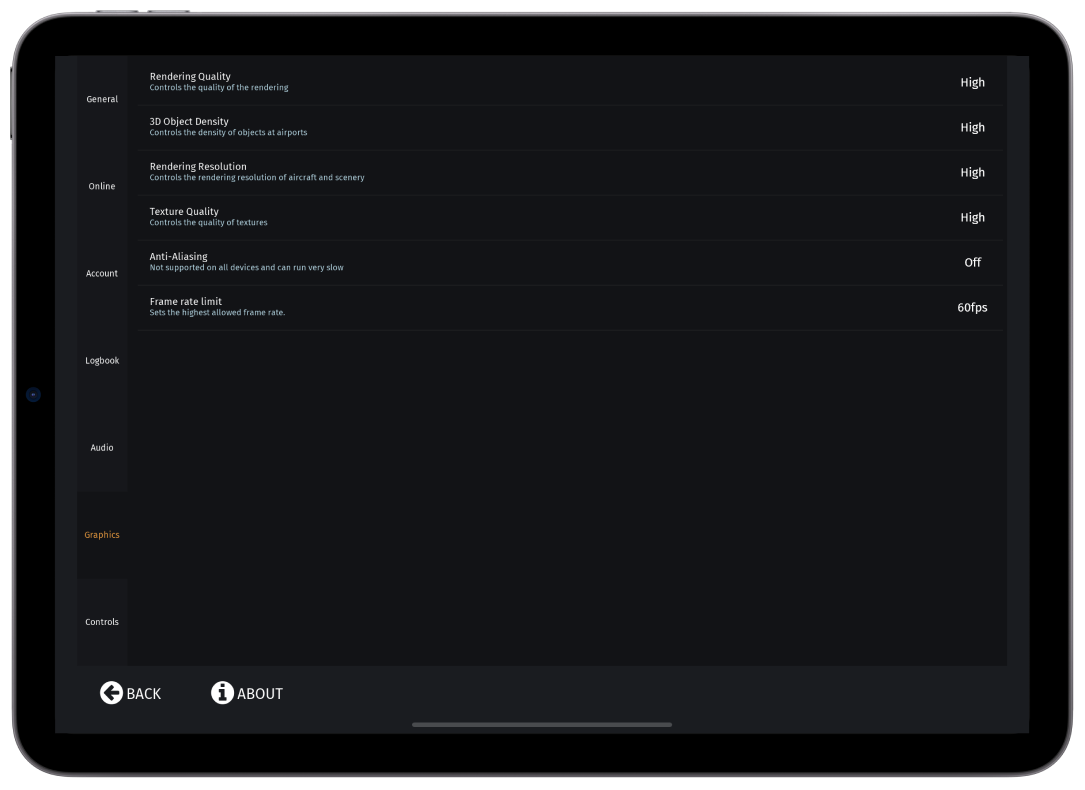Go to the Audio settings tab

(x=102, y=447)
